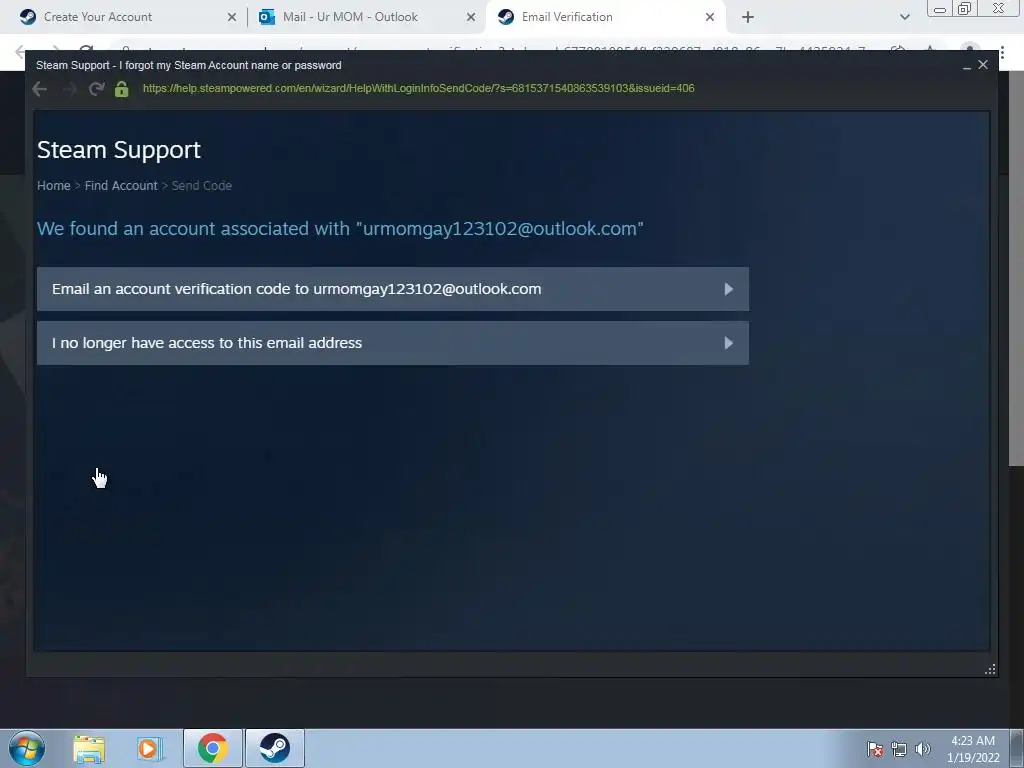Image resolution: width=1024 pixels, height=768 pixels.
Task: Open Chrome tab search dropdown
Action: coord(904,18)
